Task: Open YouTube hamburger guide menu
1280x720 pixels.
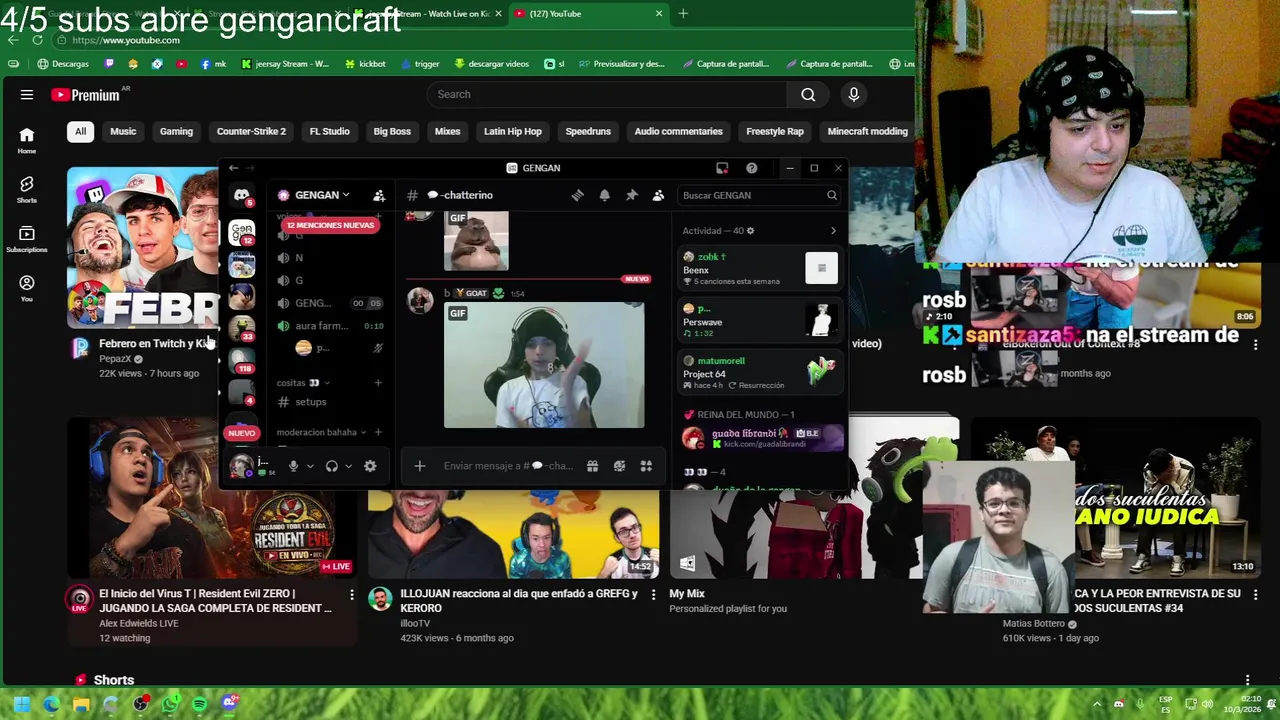Action: point(27,94)
